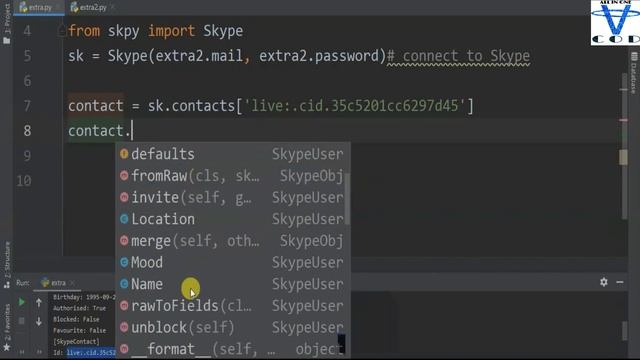Choose 'unblock(self)' from the completion list
The height and width of the screenshot is (360, 640).
(232, 327)
